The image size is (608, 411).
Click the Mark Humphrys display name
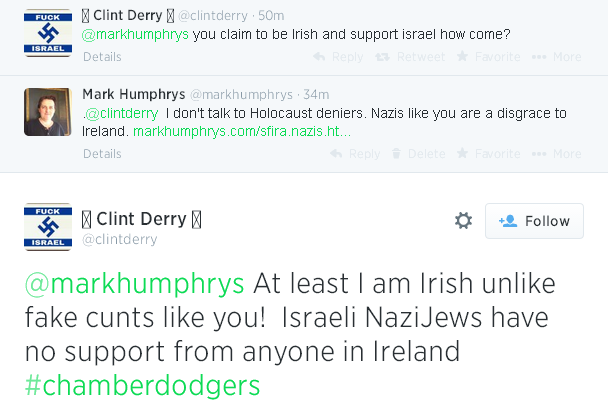[128, 93]
